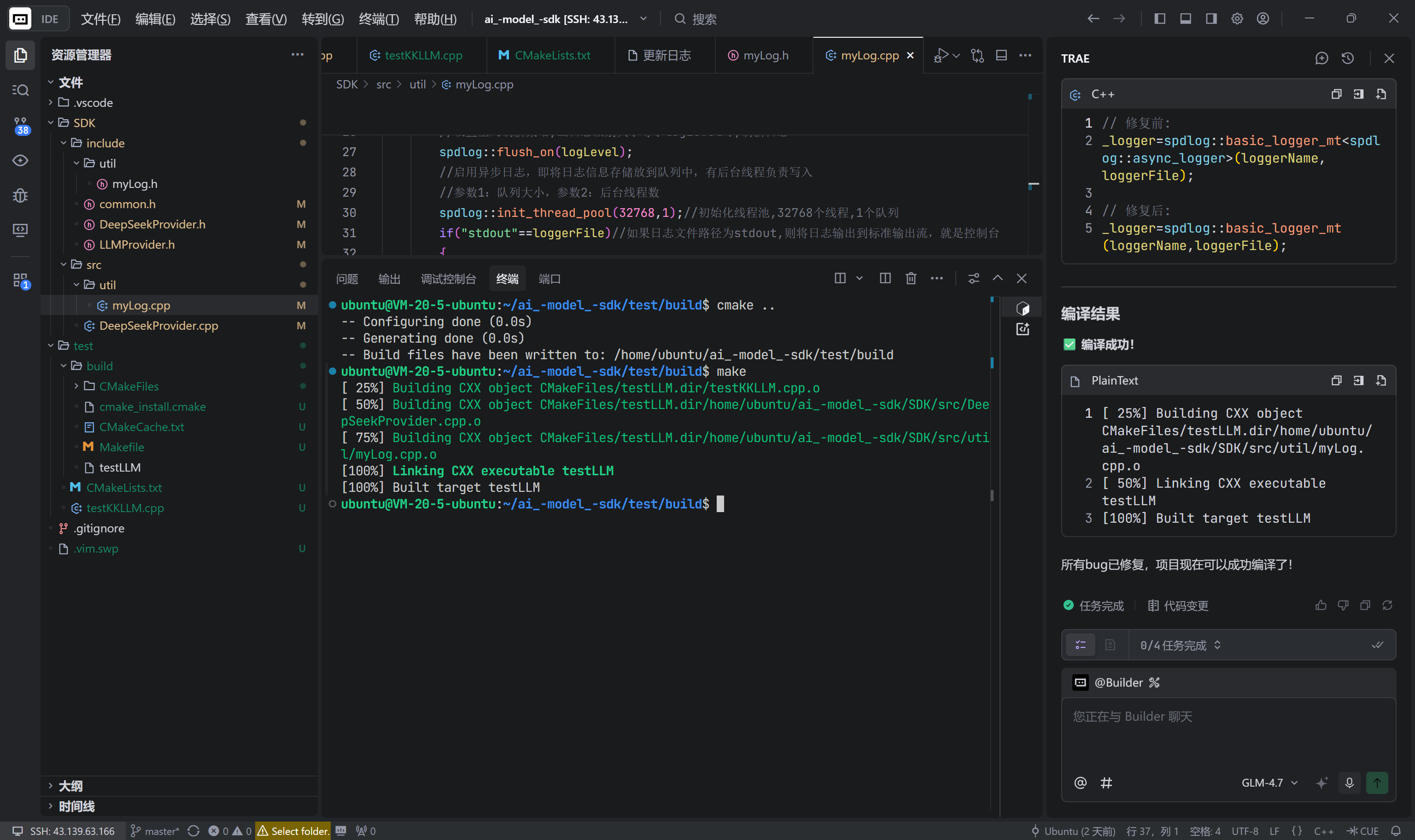Copy the C++ code block contents

(1336, 94)
